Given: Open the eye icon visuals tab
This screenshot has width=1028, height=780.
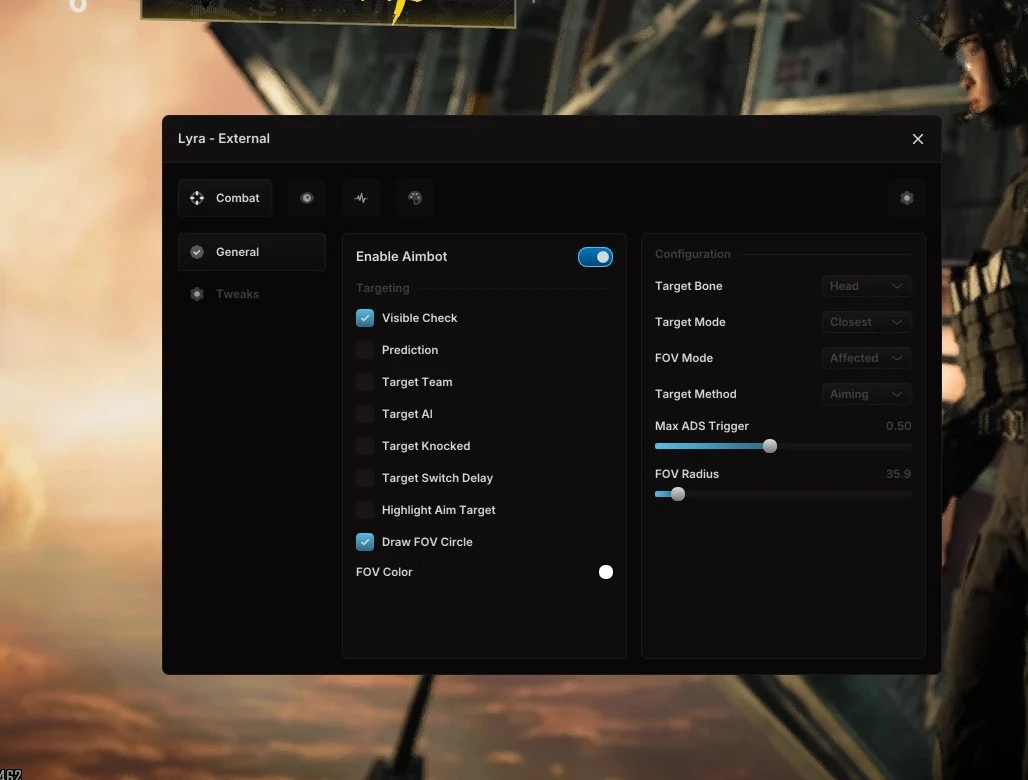Looking at the screenshot, I should click(307, 198).
